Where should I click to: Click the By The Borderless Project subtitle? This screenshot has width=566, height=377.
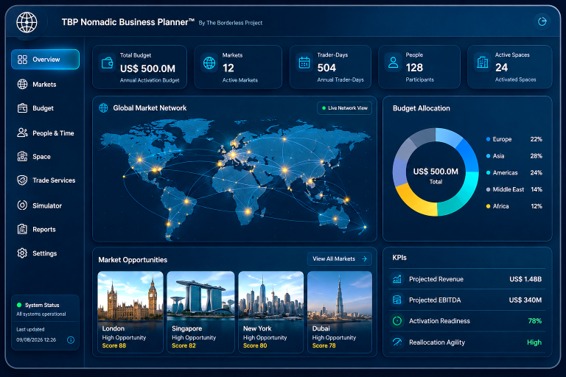[x=230, y=23]
